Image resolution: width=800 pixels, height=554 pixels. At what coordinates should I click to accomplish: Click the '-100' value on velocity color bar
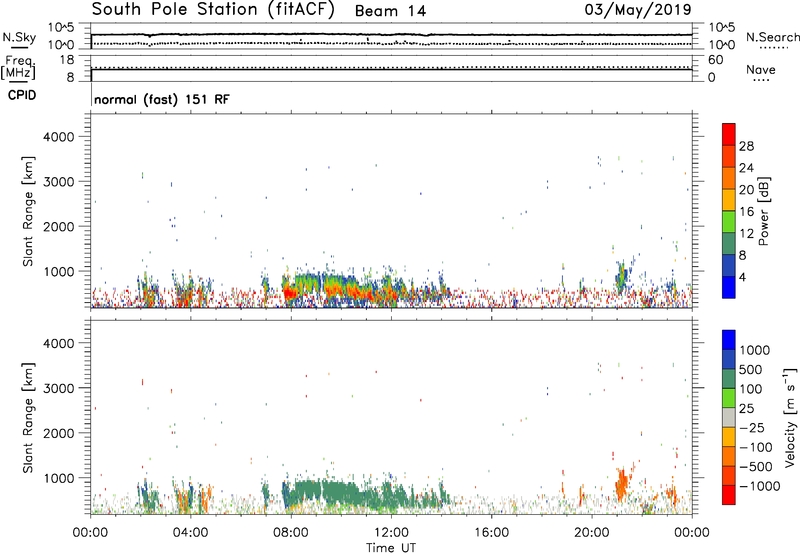coord(756,447)
